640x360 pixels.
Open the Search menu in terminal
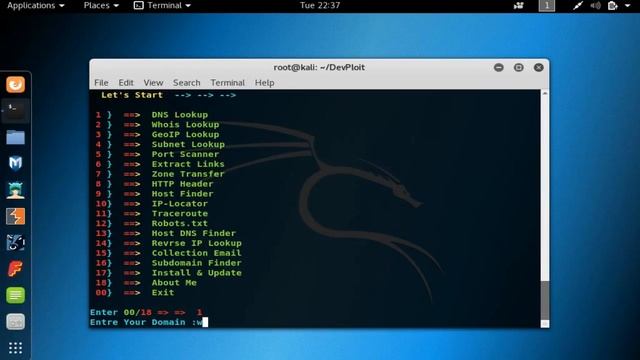[x=187, y=83]
